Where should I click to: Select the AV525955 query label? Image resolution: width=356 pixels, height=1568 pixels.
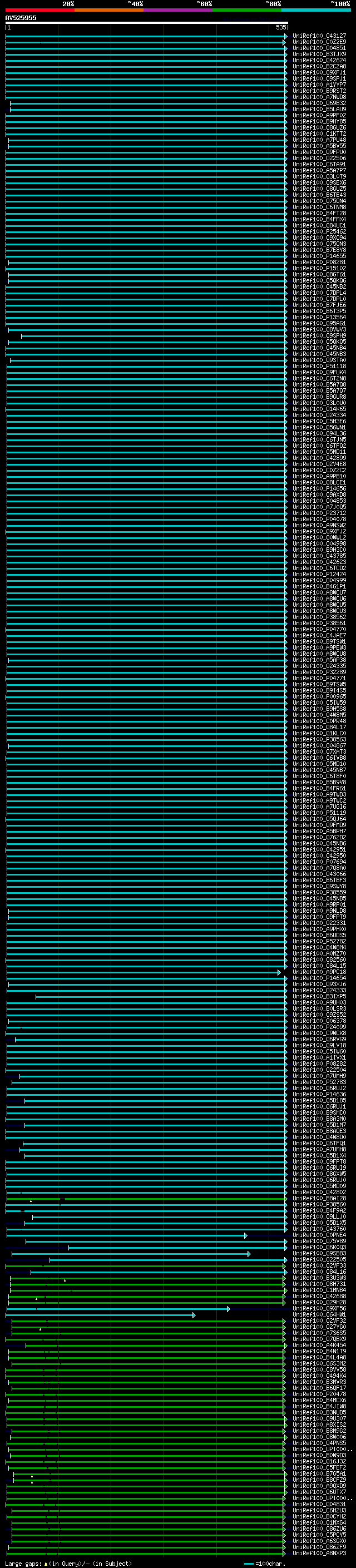pyautogui.click(x=21, y=18)
